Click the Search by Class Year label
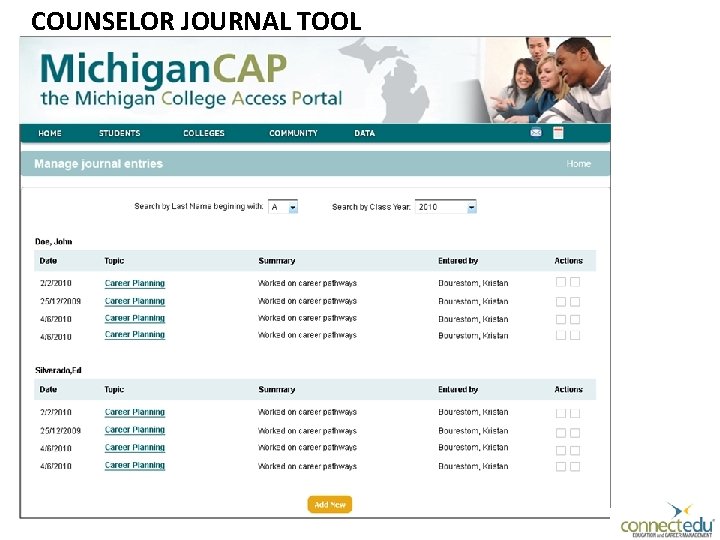Image resolution: width=720 pixels, height=540 pixels. click(371, 207)
